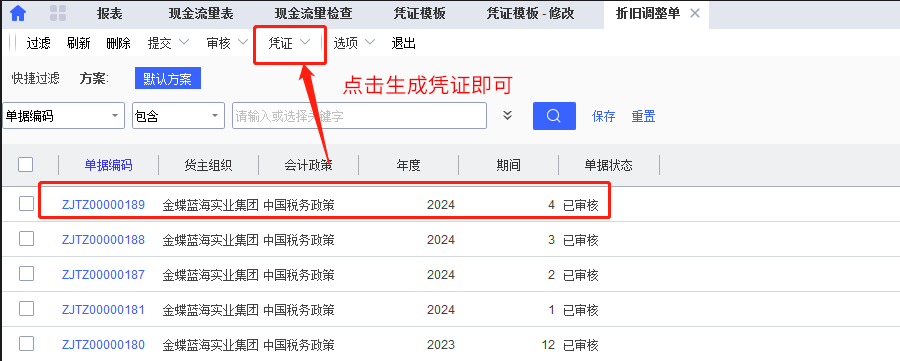Select the 折旧调整单 tab
Viewport: 900px width, 361px height.
pos(648,14)
